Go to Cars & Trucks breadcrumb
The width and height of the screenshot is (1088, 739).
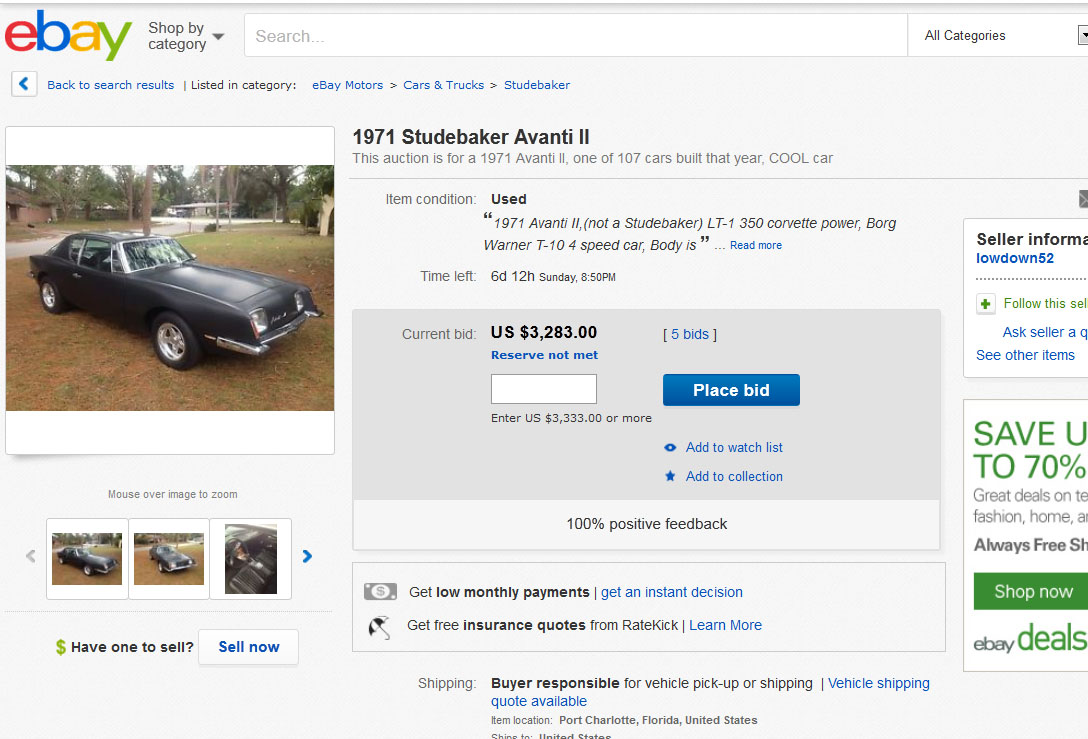point(443,85)
